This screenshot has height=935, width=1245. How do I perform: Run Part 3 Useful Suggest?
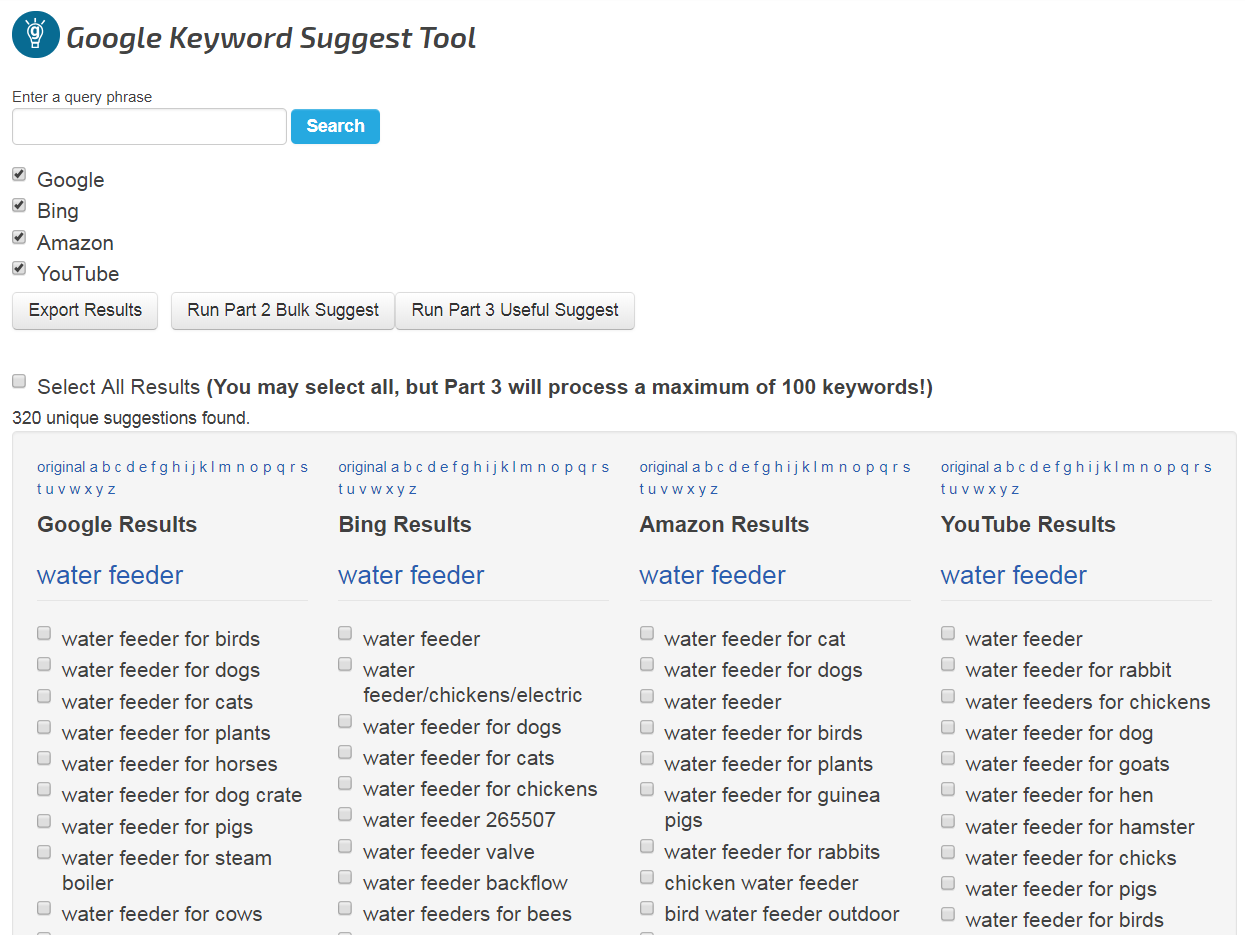click(515, 311)
